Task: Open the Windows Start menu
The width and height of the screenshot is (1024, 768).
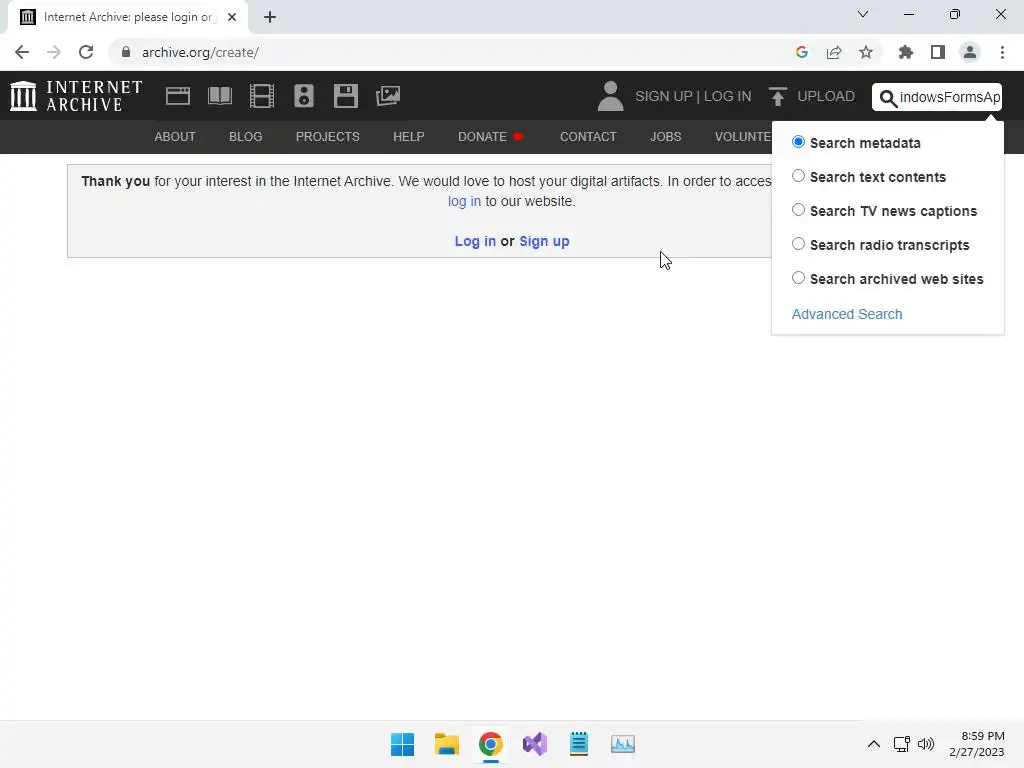Action: pyautogui.click(x=402, y=744)
